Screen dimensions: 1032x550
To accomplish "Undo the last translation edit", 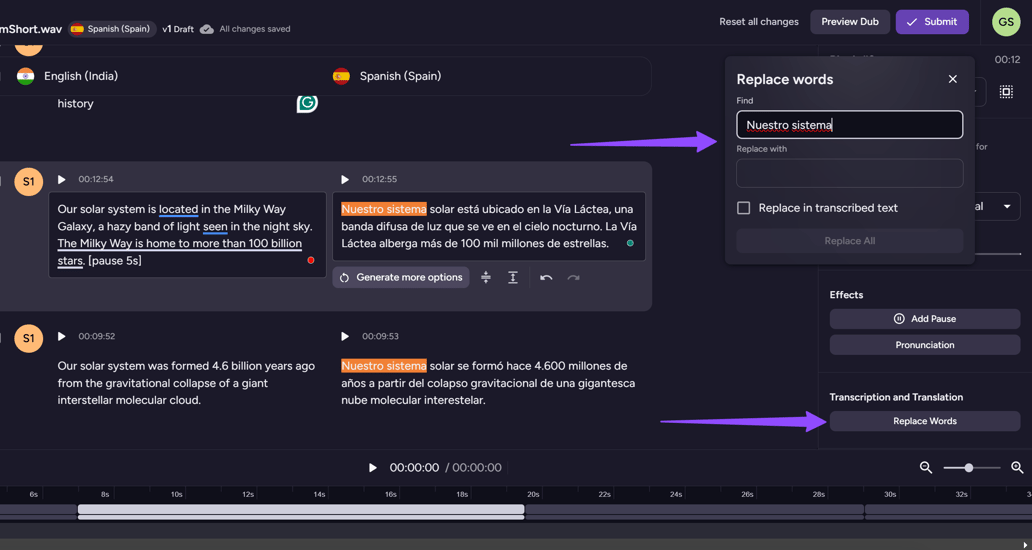I will tap(546, 277).
